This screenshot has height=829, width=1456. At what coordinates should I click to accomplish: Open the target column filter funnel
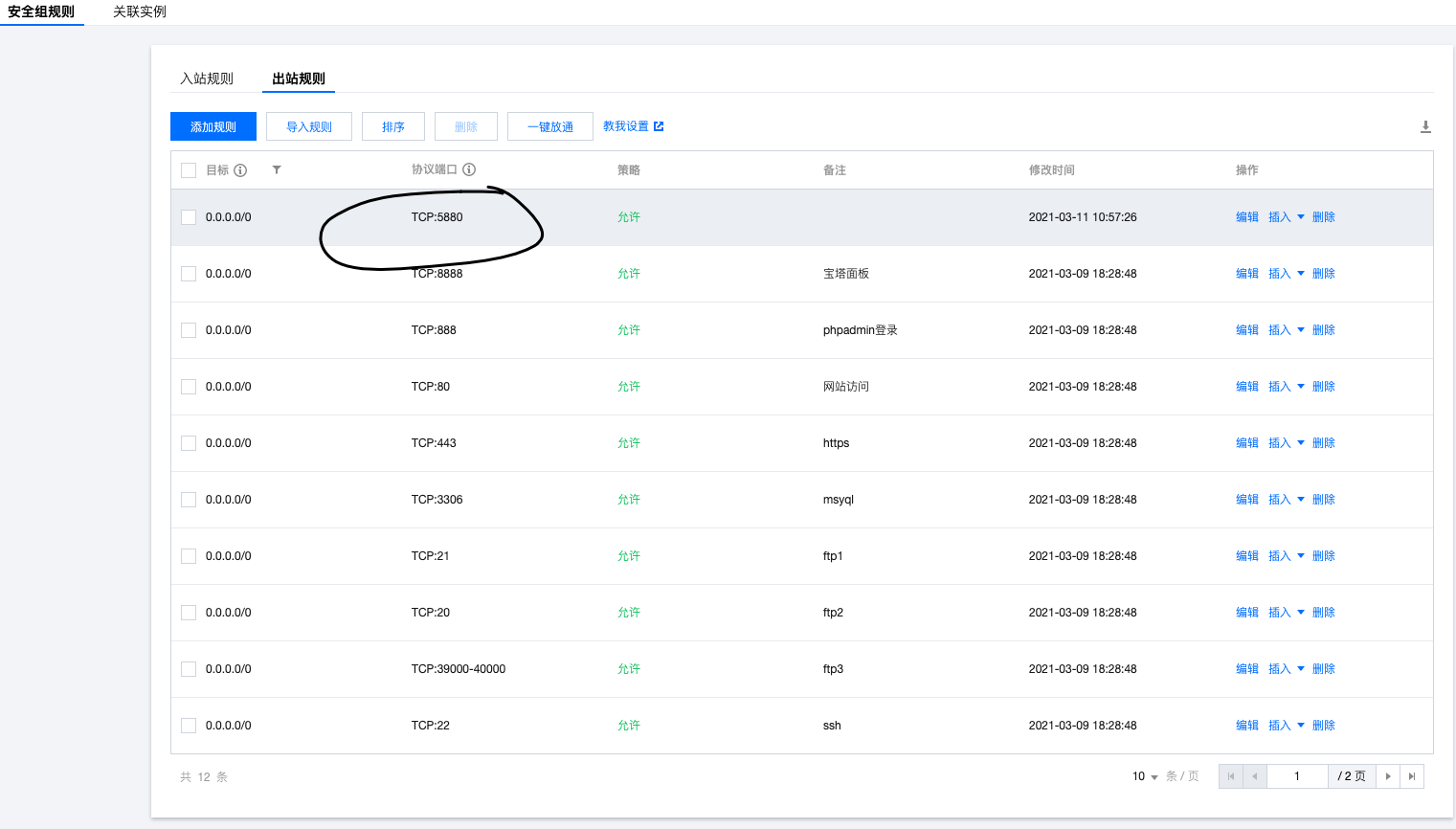coord(277,170)
